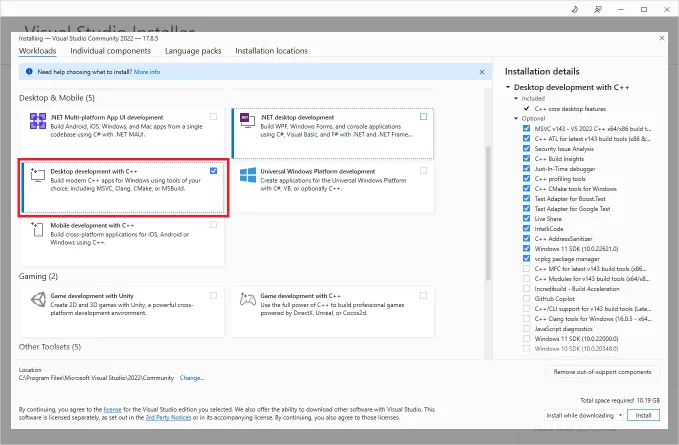Click the info icon in the help banner
Screen dimensions: 679x445
(x=29, y=71)
